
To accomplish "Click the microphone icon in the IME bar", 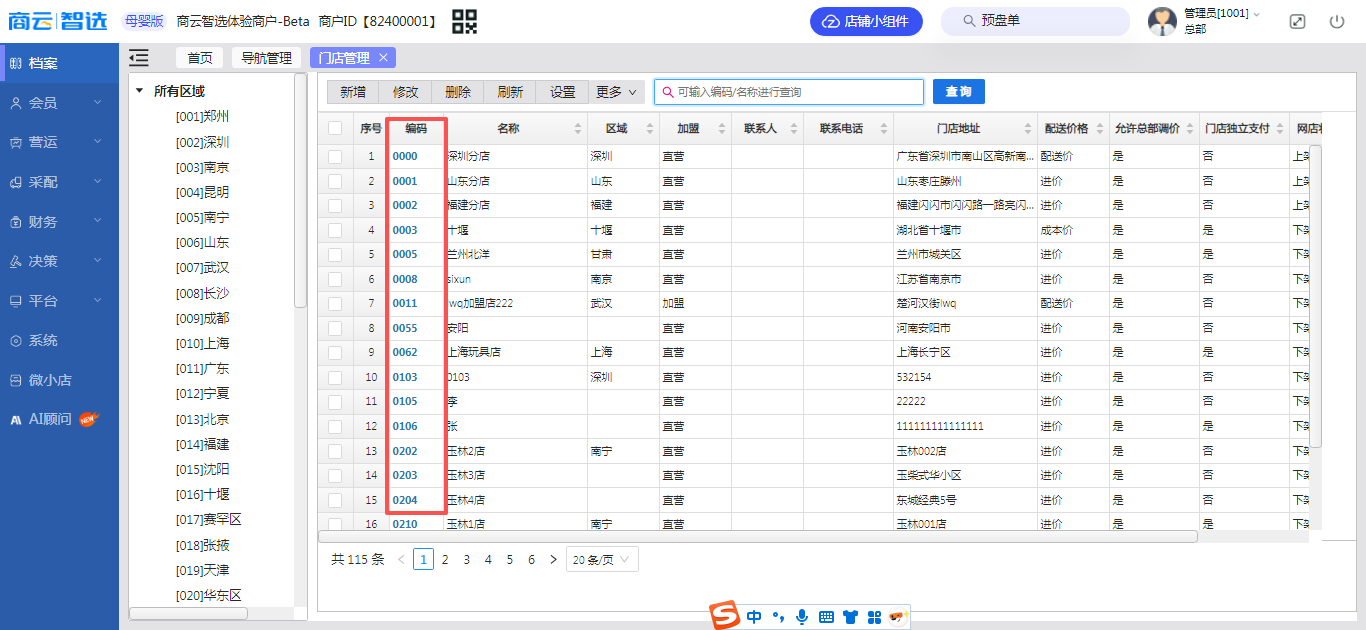I will [801, 617].
